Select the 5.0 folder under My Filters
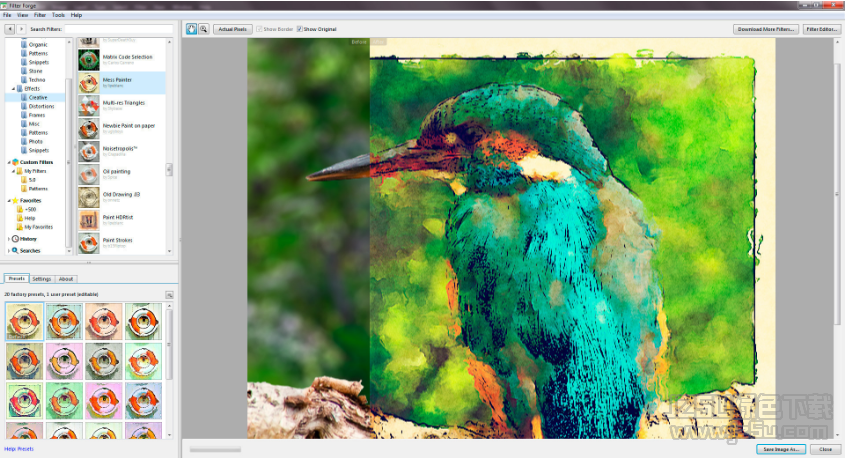The height and width of the screenshot is (458, 846). coord(32,180)
